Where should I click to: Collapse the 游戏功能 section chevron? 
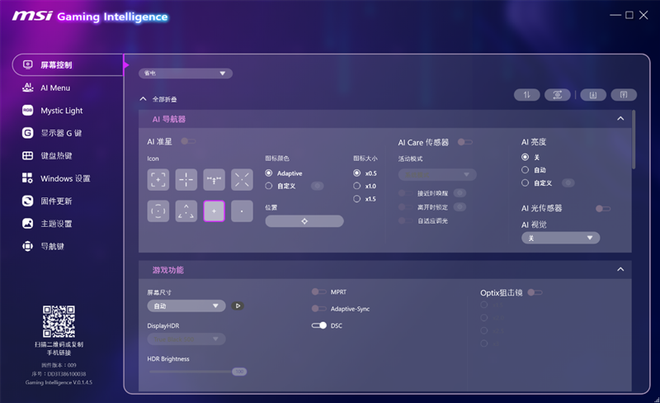(620, 270)
